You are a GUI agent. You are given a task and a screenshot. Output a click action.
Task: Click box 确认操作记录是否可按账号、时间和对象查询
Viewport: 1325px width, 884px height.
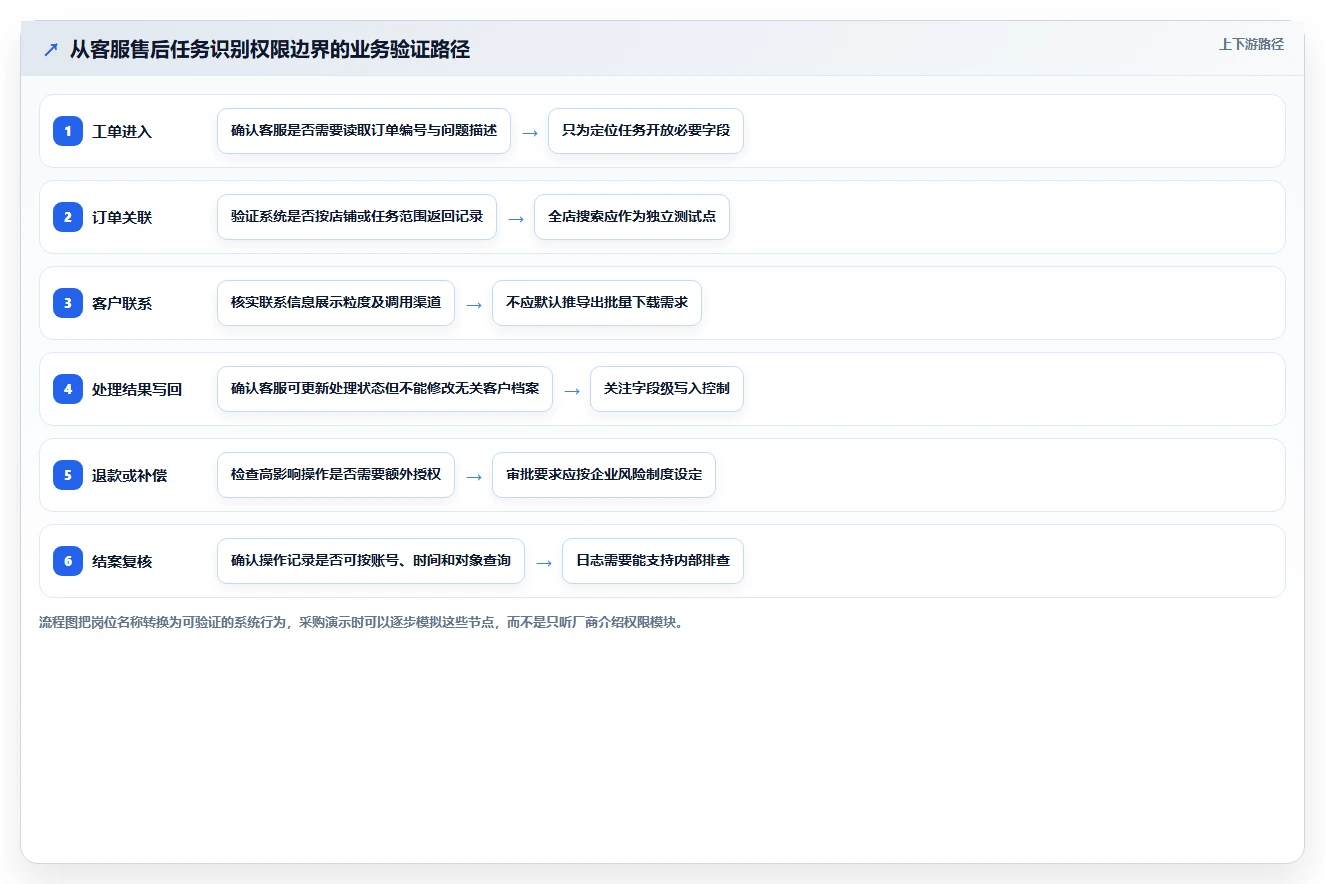click(x=371, y=561)
